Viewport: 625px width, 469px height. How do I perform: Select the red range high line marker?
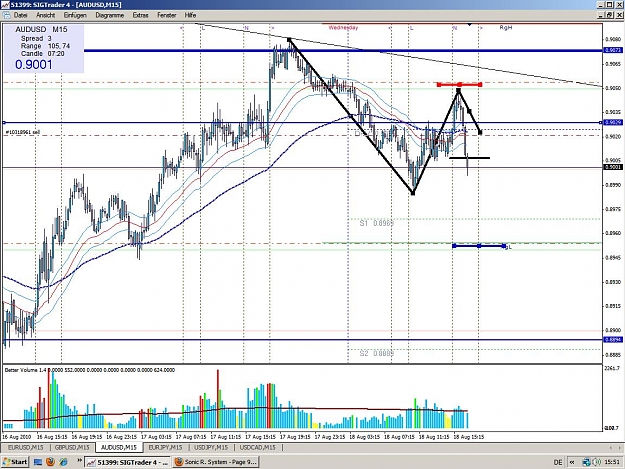(460, 84)
